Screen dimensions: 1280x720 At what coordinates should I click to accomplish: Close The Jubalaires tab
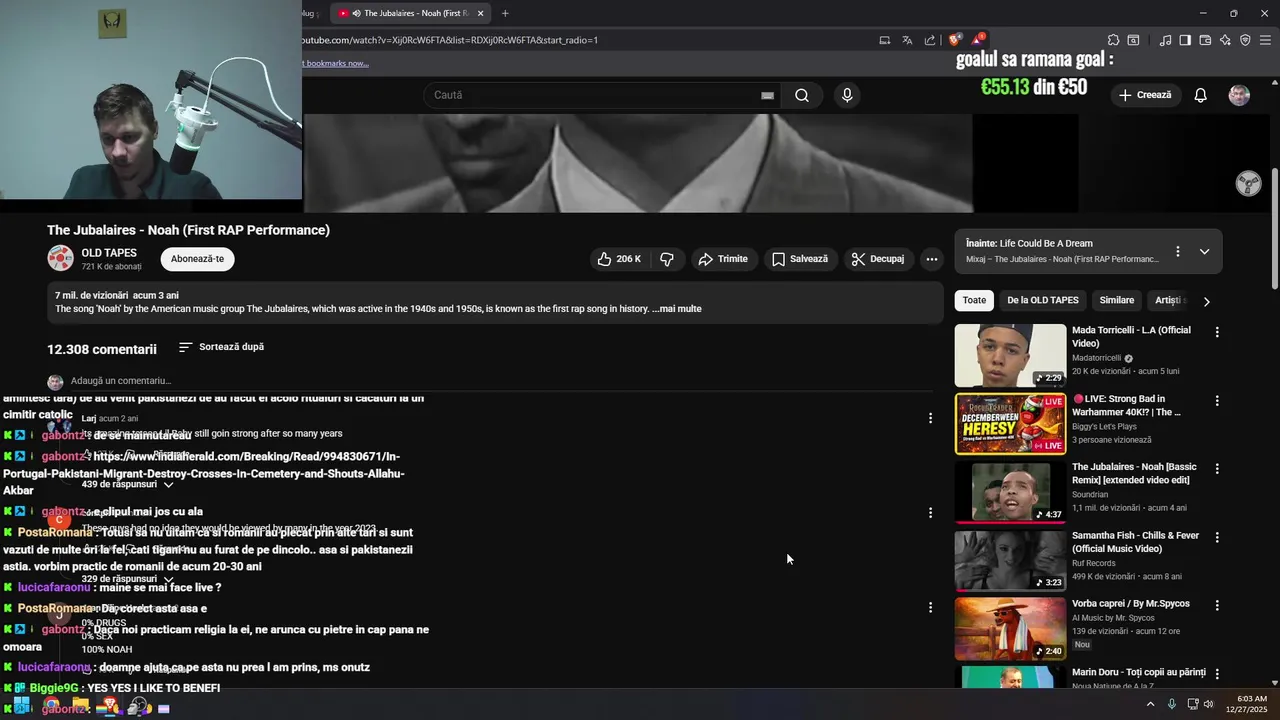point(480,13)
